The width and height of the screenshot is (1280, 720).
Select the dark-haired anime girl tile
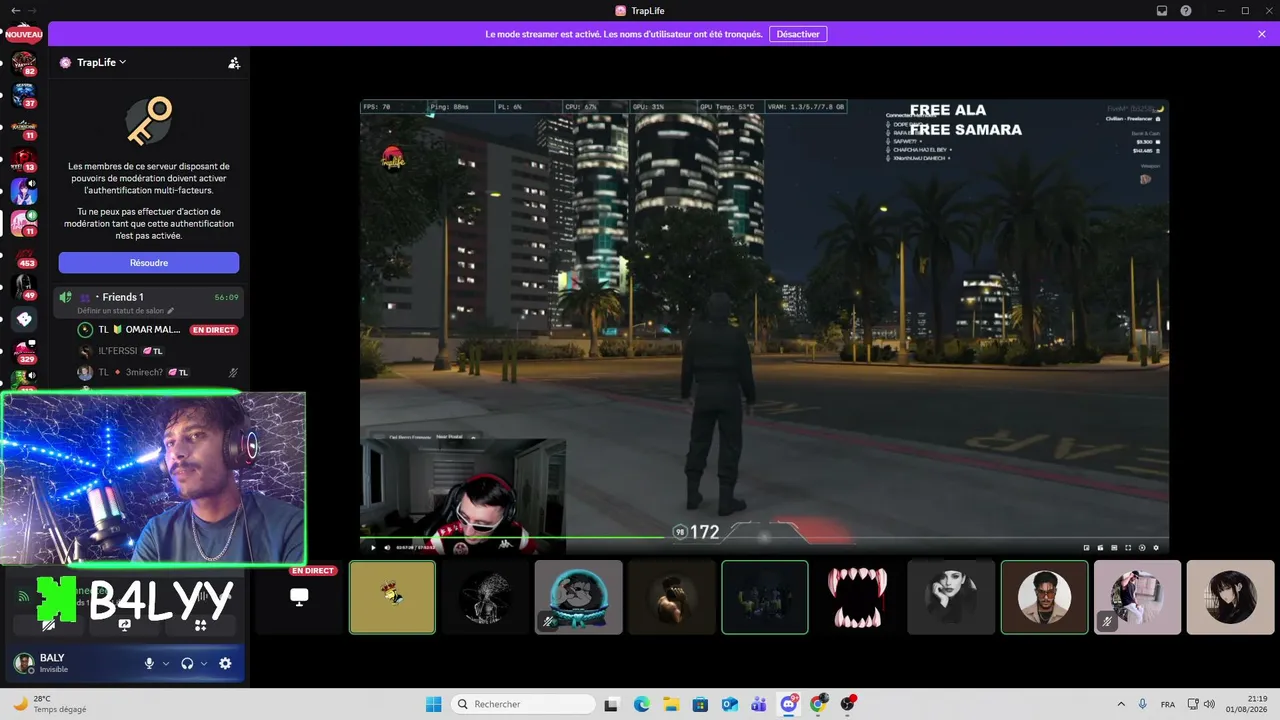pos(1231,597)
